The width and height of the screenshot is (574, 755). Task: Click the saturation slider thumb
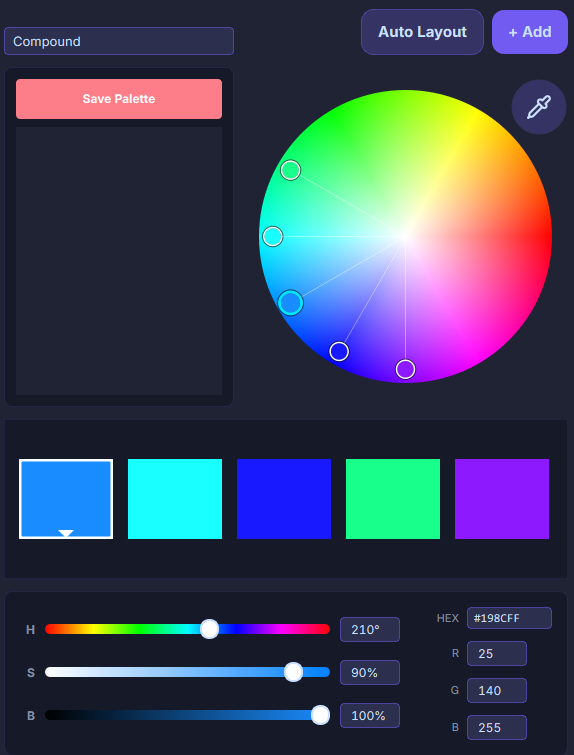click(293, 672)
